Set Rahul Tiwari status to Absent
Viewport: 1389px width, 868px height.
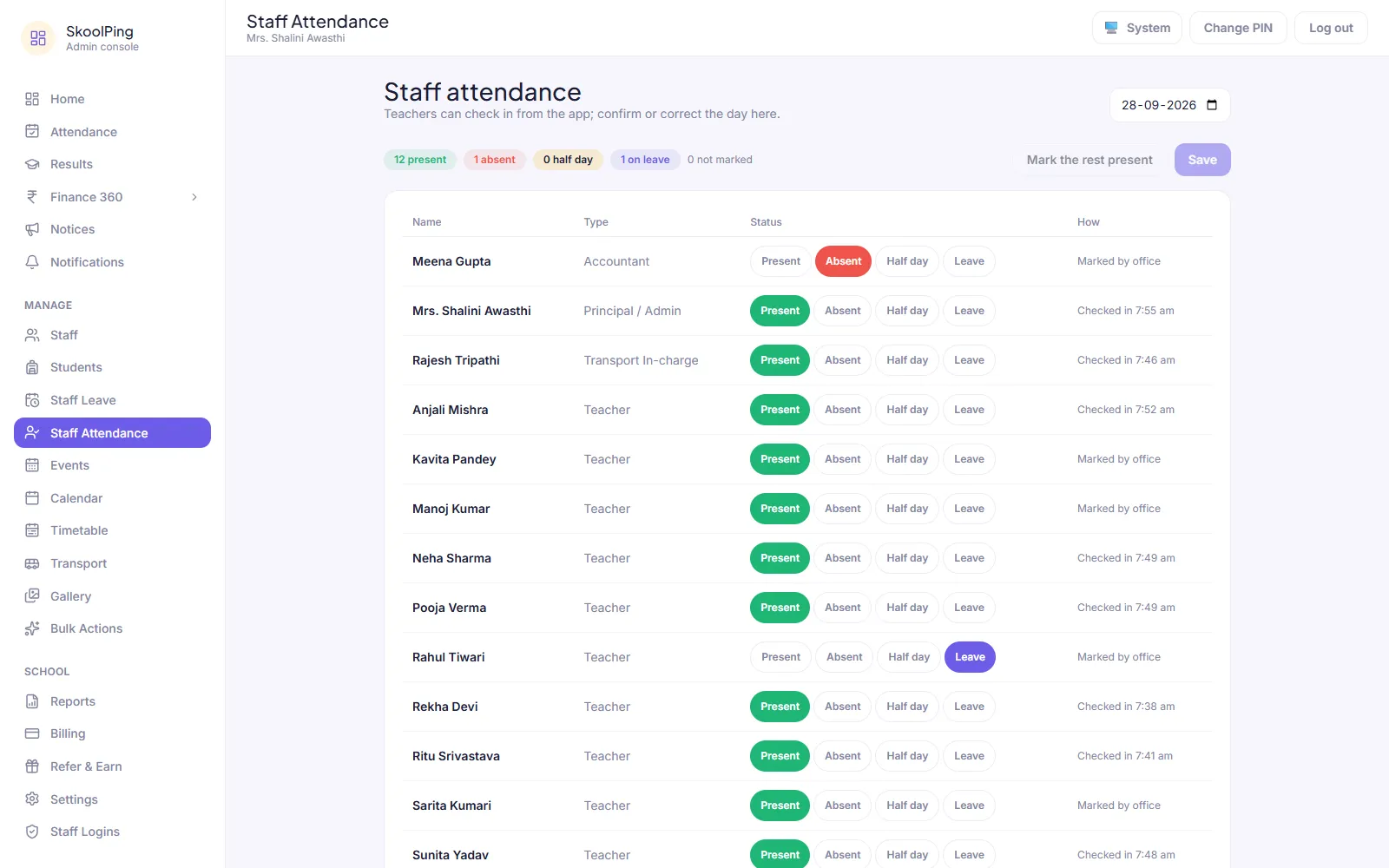(844, 657)
